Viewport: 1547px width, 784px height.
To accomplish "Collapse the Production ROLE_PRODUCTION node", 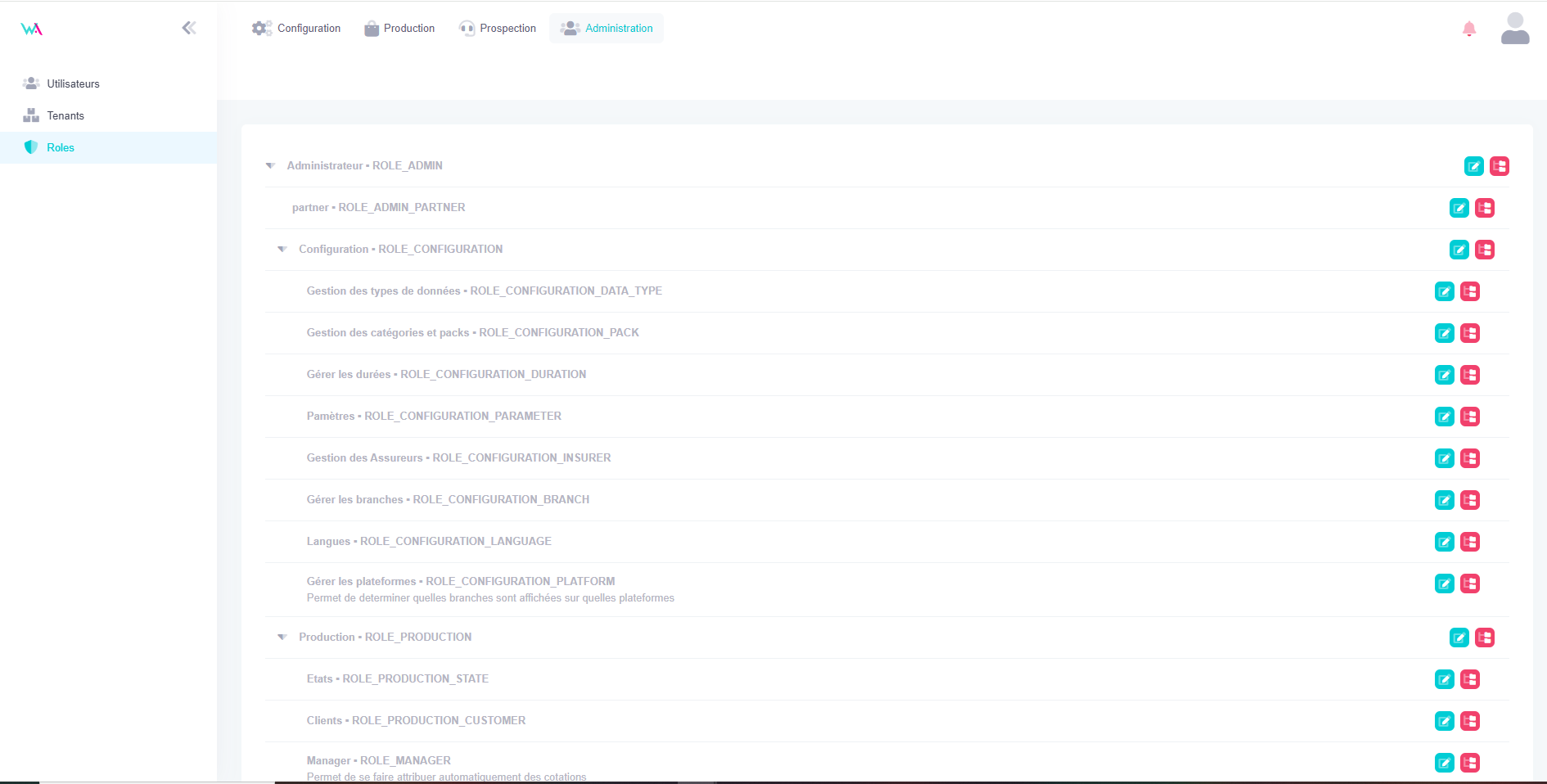I will pyautogui.click(x=282, y=638).
